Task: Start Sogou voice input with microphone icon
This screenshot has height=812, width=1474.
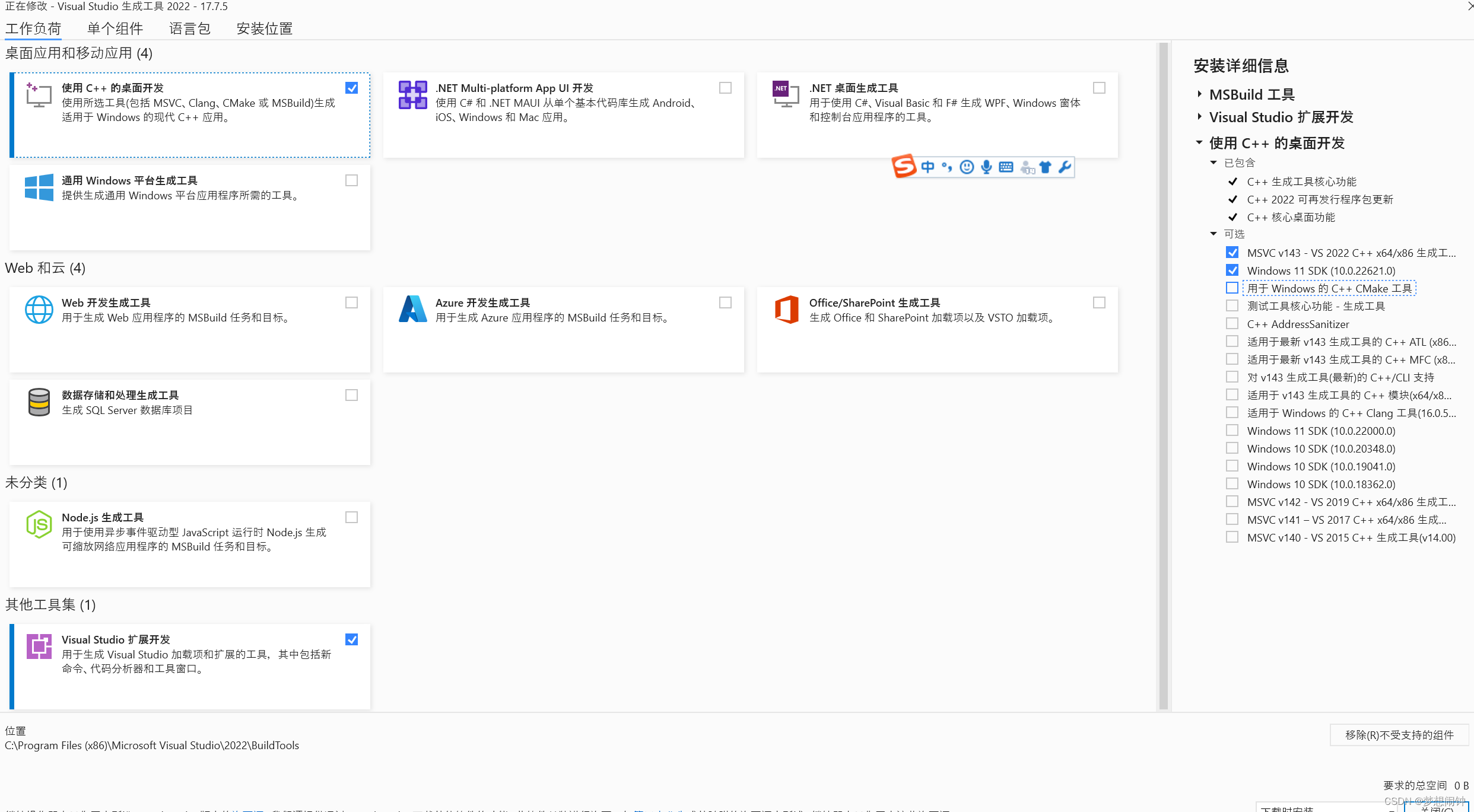Action: click(x=986, y=167)
